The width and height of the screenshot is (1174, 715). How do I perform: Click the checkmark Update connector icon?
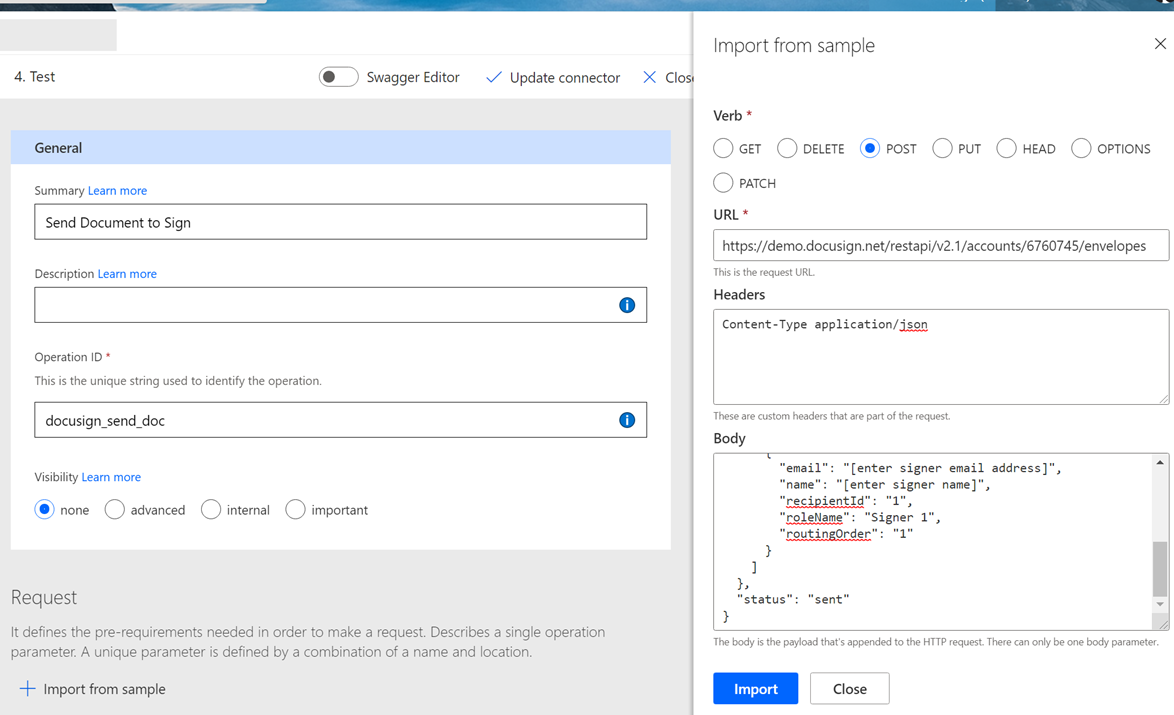493,77
